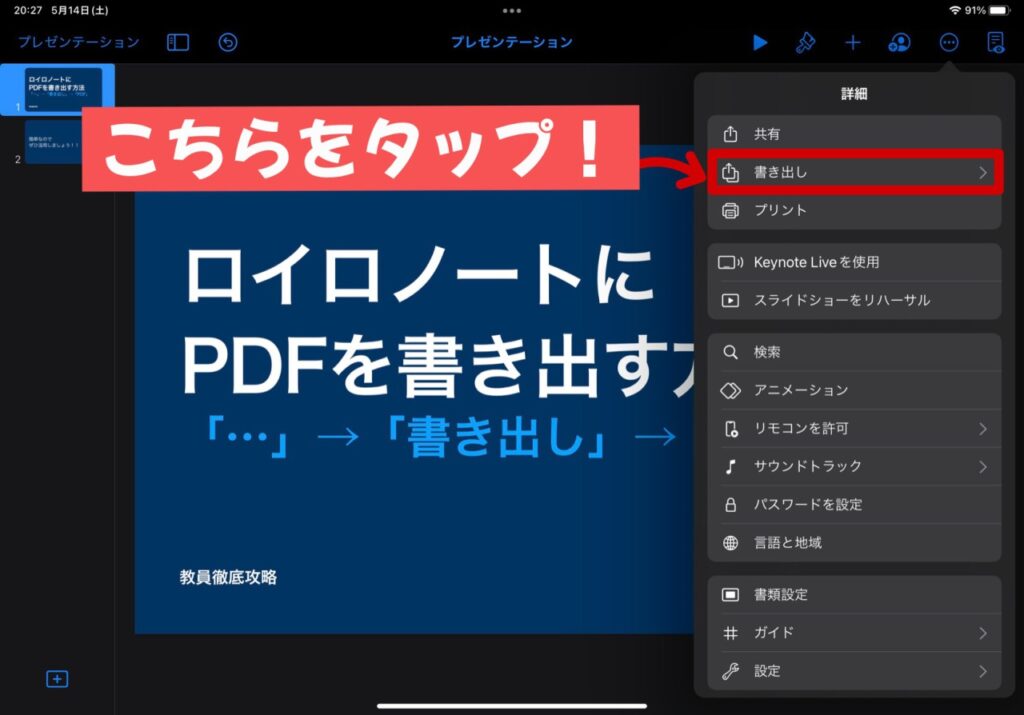The height and width of the screenshot is (715, 1024).
Task: Open リモコンを許可 settings
Action: point(854,428)
